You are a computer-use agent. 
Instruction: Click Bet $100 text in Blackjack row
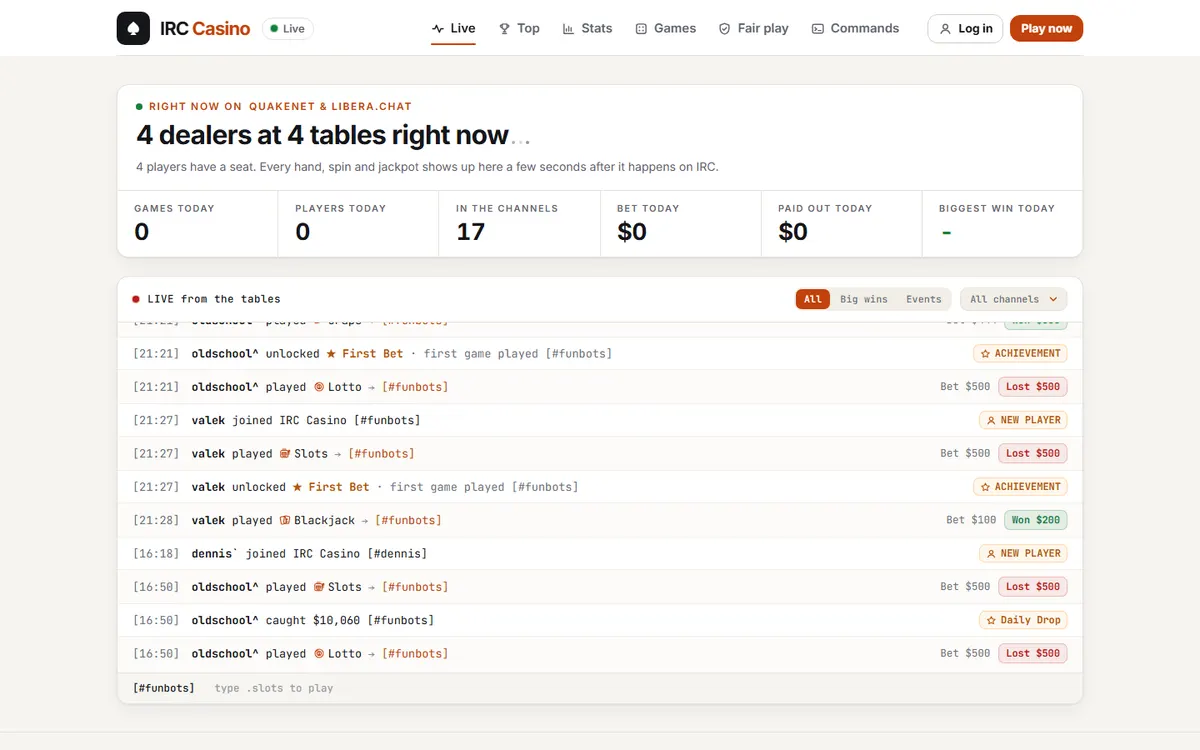pyautogui.click(x=971, y=520)
